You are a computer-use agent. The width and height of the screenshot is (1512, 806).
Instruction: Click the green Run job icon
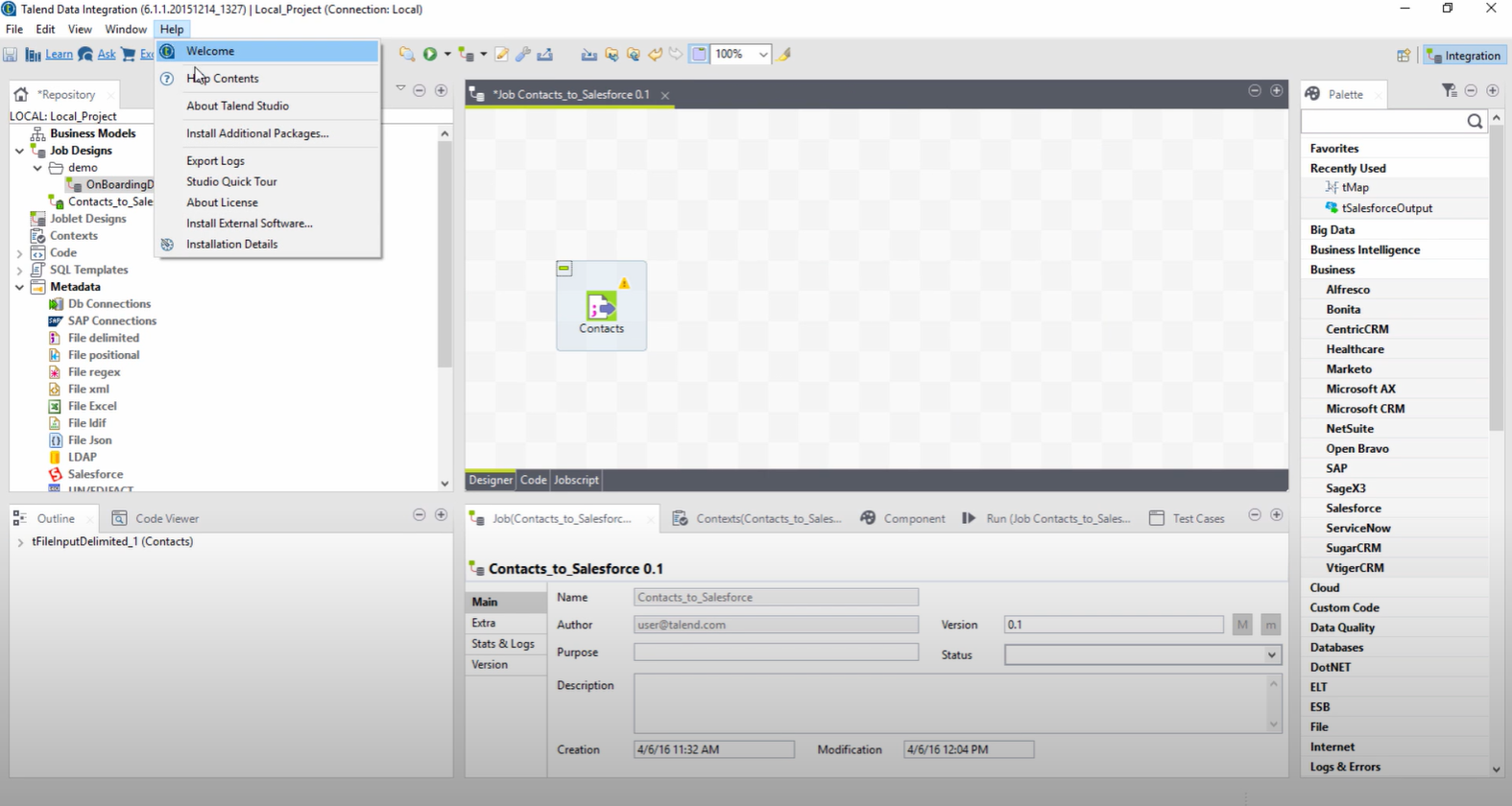[430, 55]
